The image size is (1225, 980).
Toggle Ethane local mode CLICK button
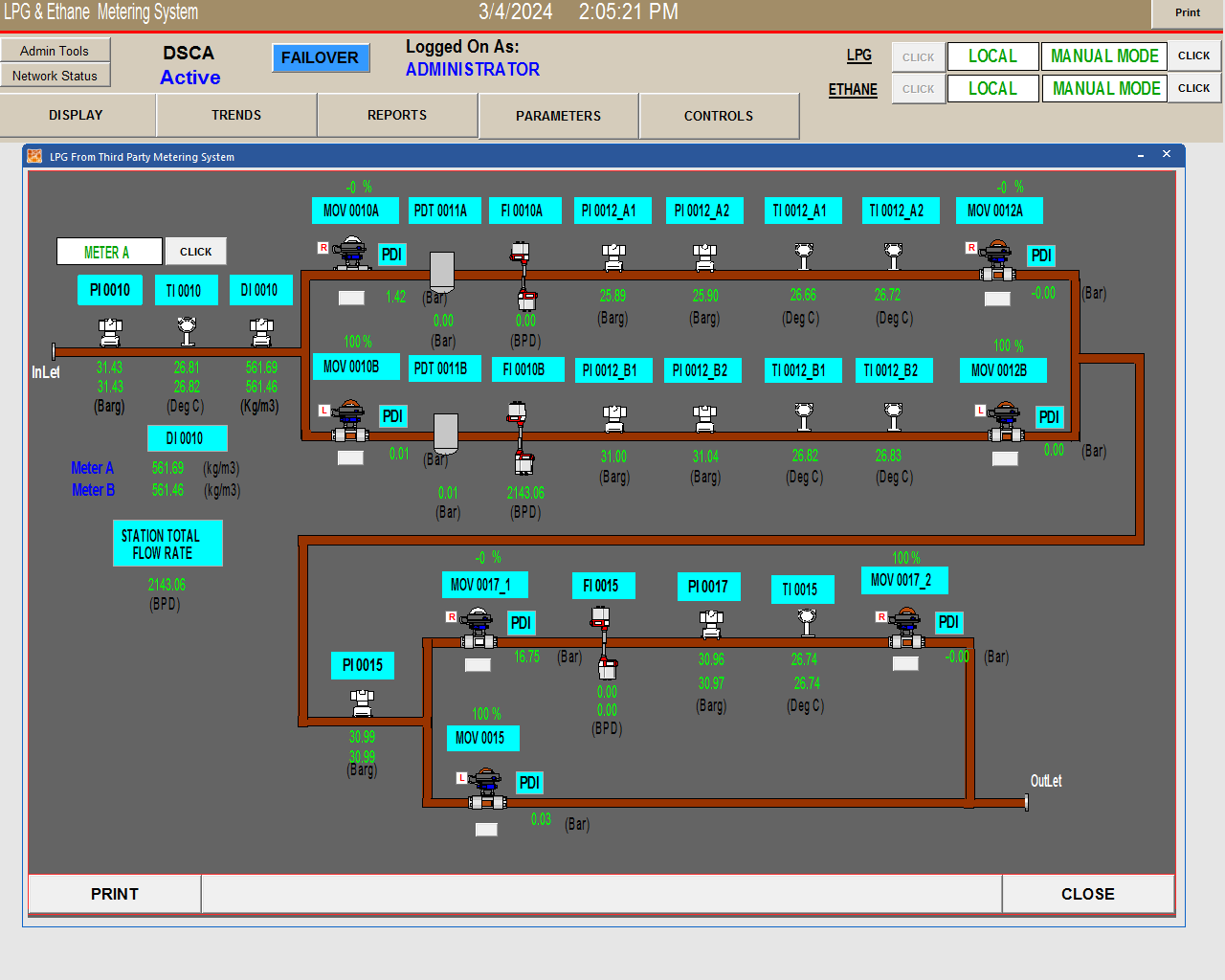coord(918,89)
